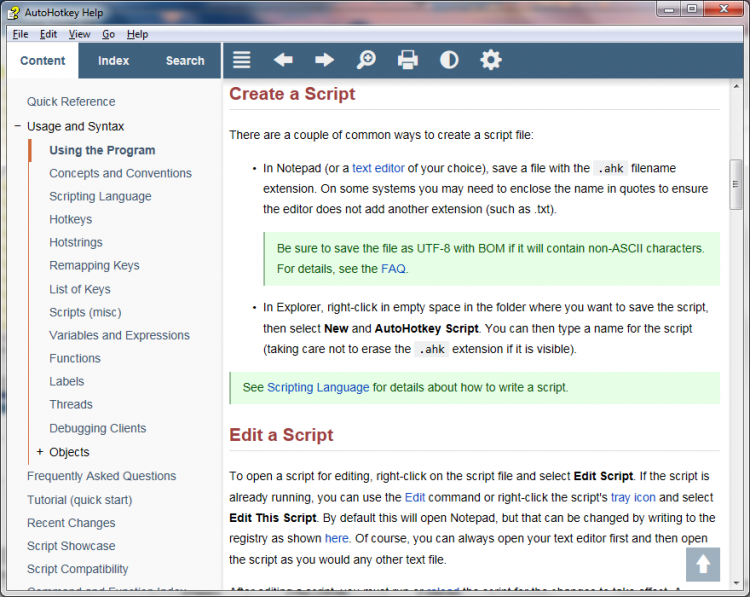
Task: Open the FAQ link in green note
Action: click(393, 268)
